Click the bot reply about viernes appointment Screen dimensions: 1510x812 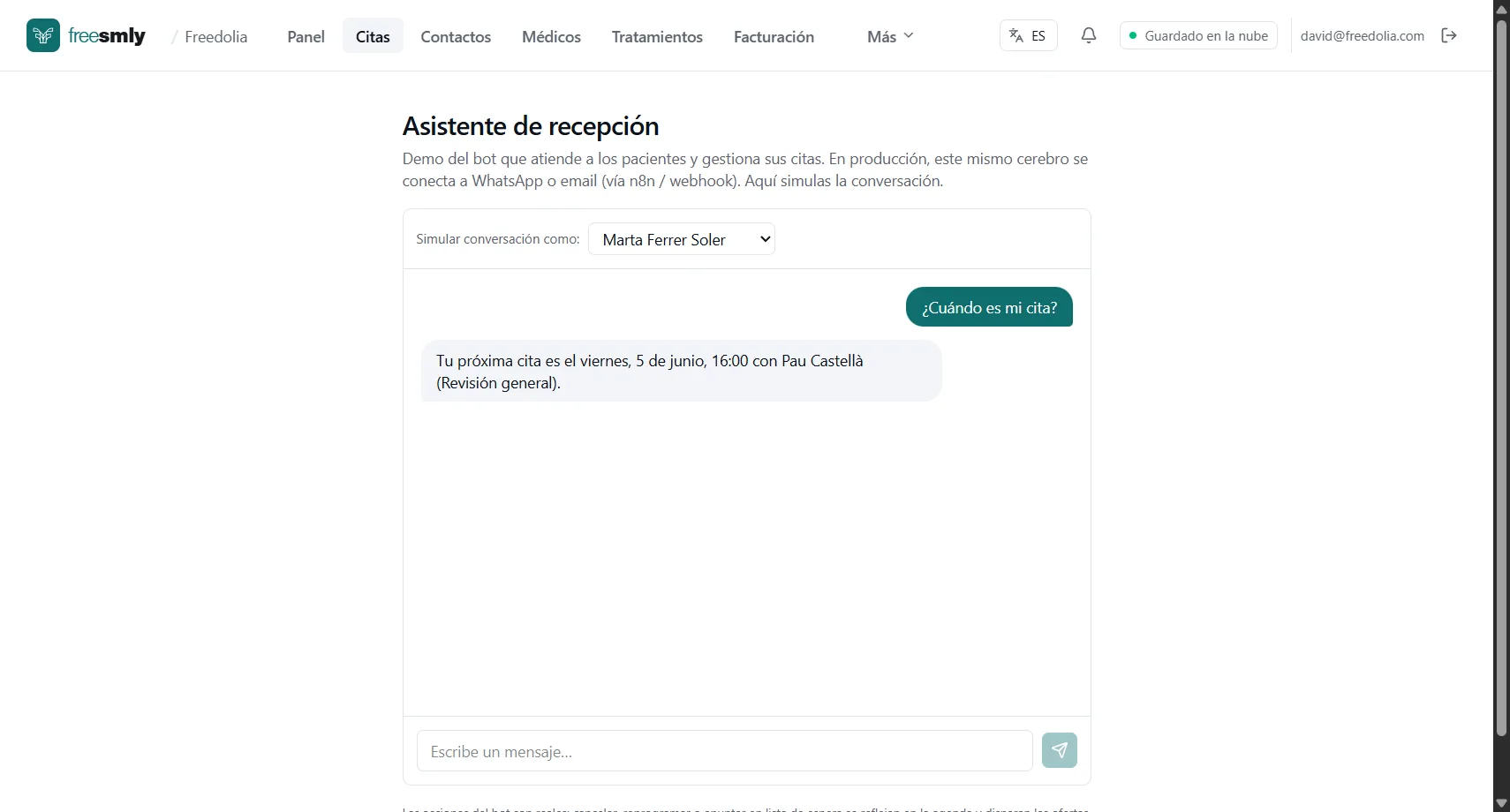682,371
